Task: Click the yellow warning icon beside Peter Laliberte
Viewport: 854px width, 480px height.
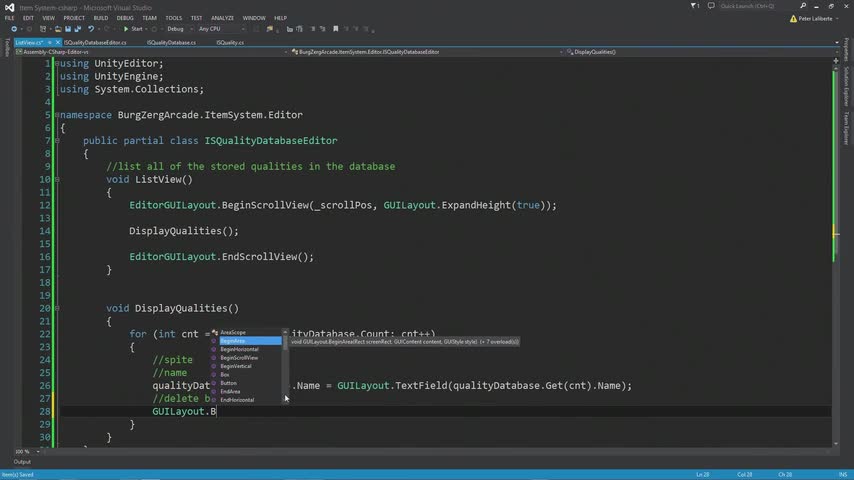Action: 793,19
